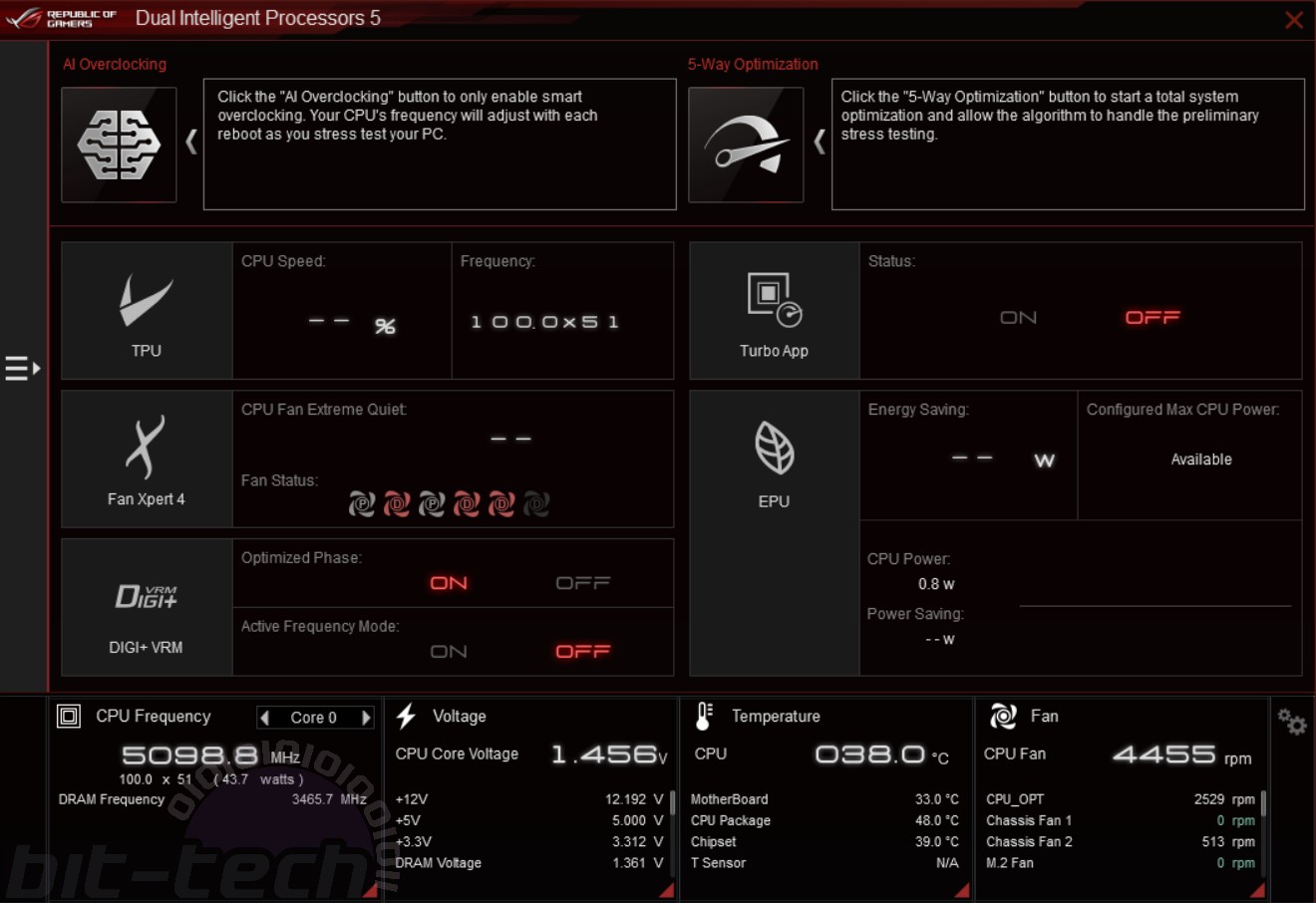1316x903 pixels.
Task: Turn Turbo App status OFF
Action: [1152, 317]
